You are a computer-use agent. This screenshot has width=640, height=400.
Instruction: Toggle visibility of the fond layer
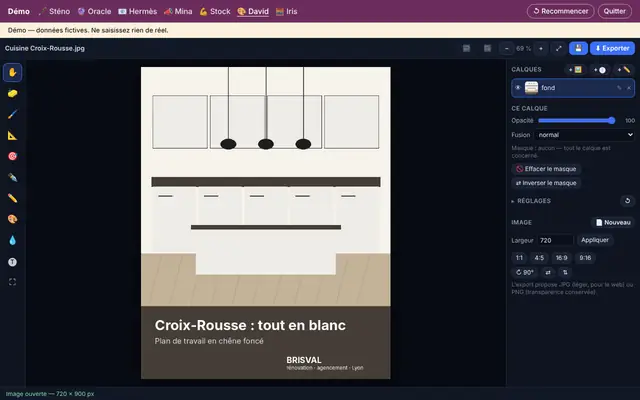[x=518, y=88]
